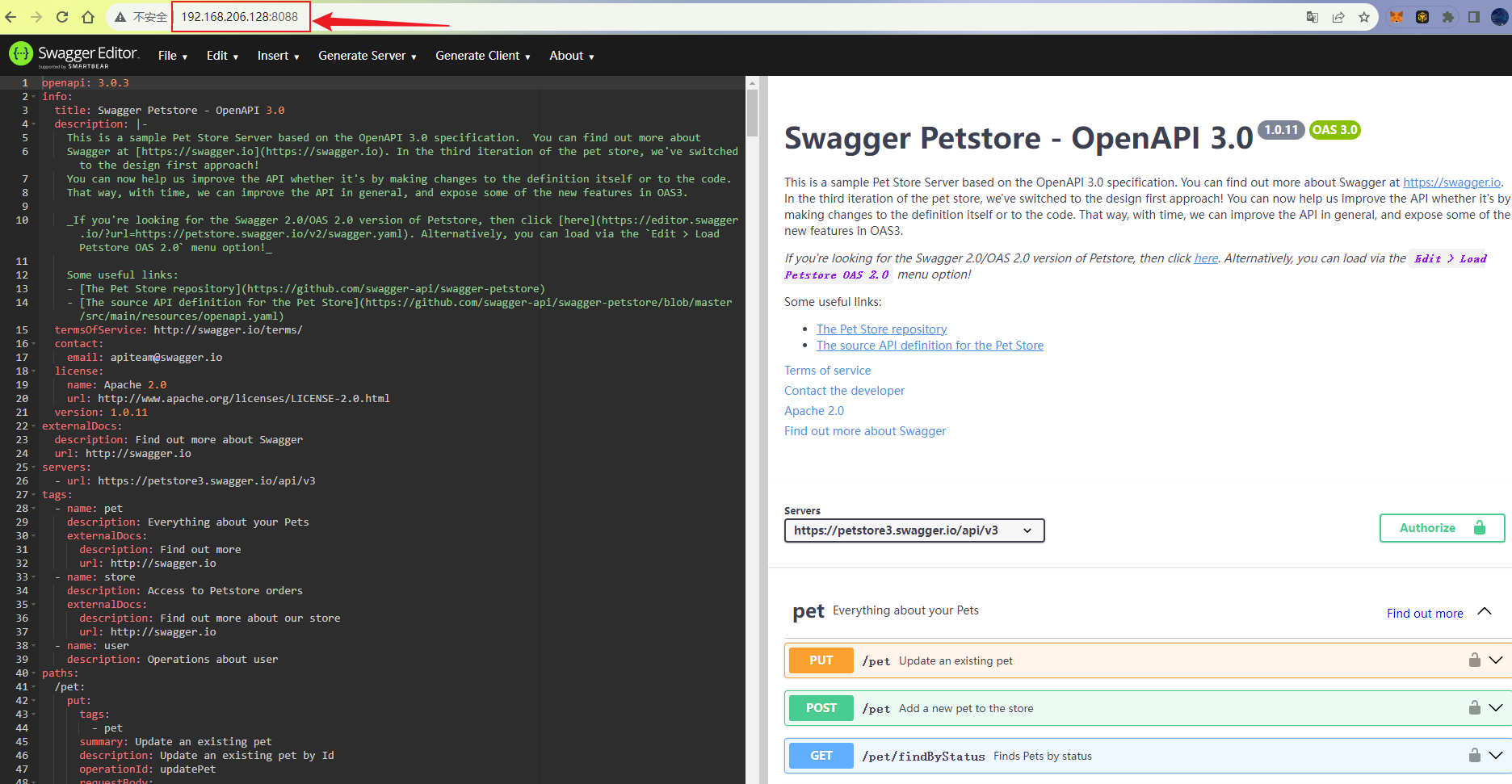Image resolution: width=1512 pixels, height=784 pixels.
Task: Place cursor on 'openapi: 3.0.3' line
Action: click(86, 83)
